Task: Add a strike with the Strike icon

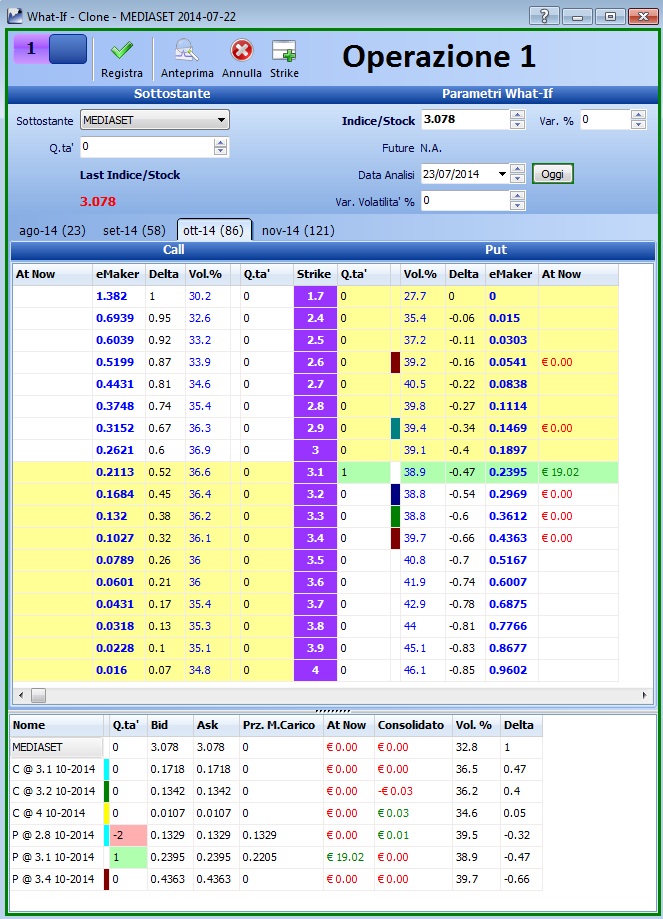Action: pyautogui.click(x=284, y=51)
